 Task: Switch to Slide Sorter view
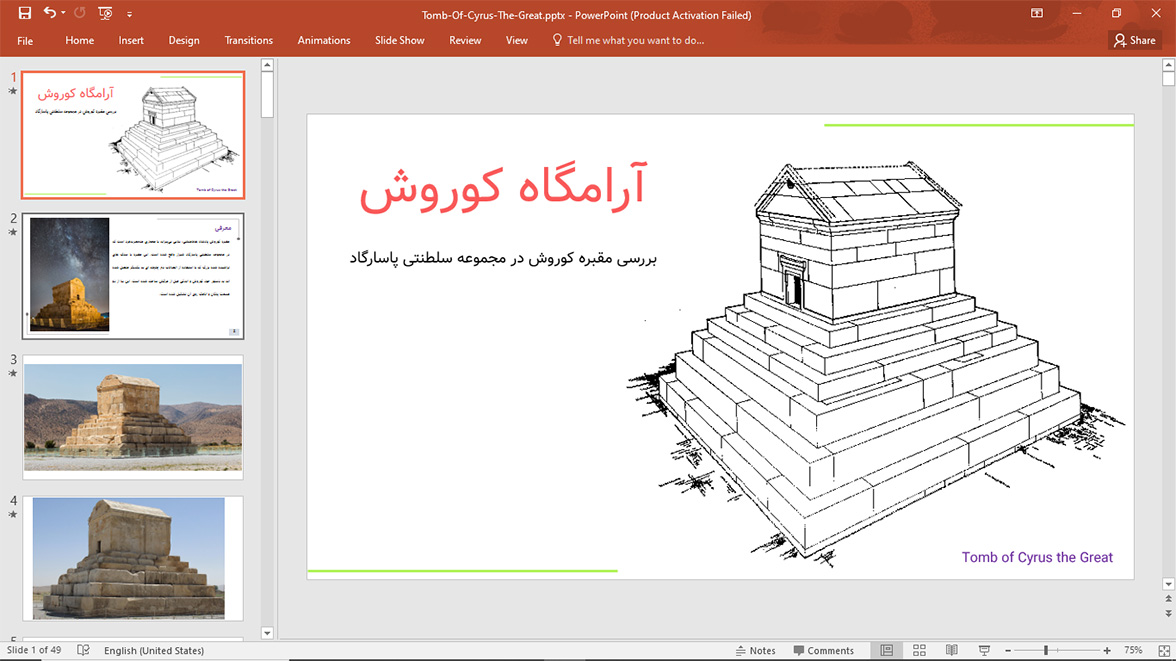click(919, 650)
